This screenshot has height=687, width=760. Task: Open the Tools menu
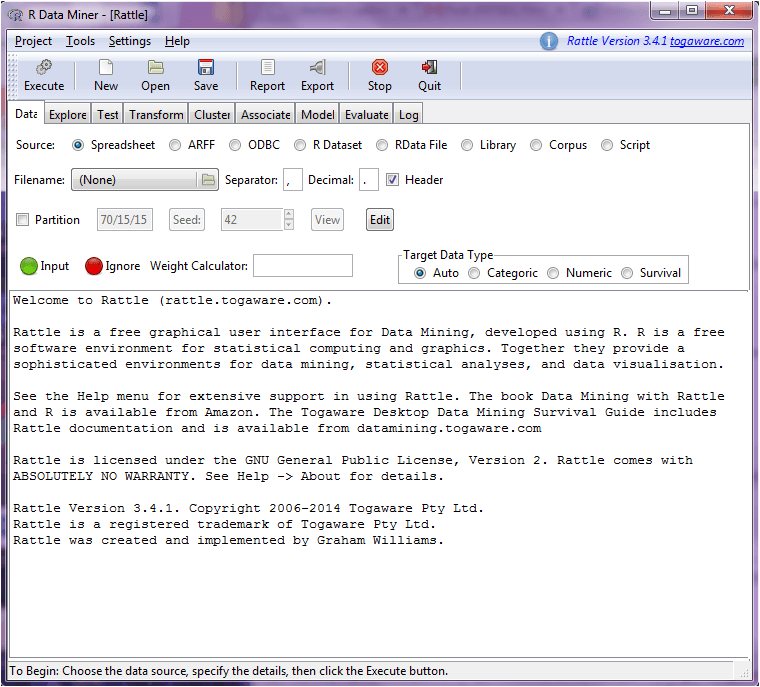[x=80, y=41]
